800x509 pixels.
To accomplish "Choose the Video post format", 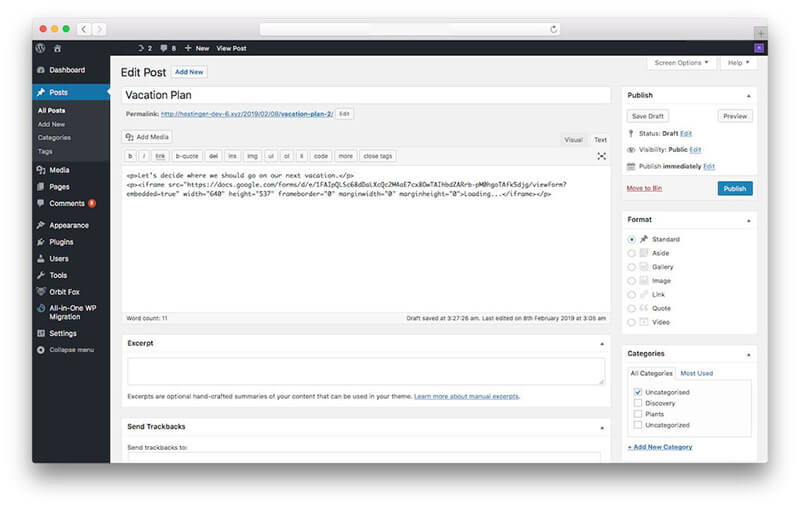I will 632,322.
